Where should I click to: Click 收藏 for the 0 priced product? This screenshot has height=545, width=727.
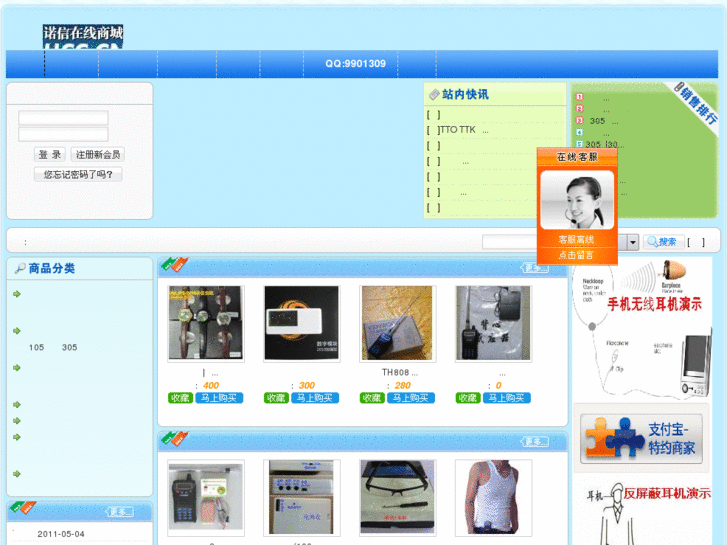pos(468,398)
